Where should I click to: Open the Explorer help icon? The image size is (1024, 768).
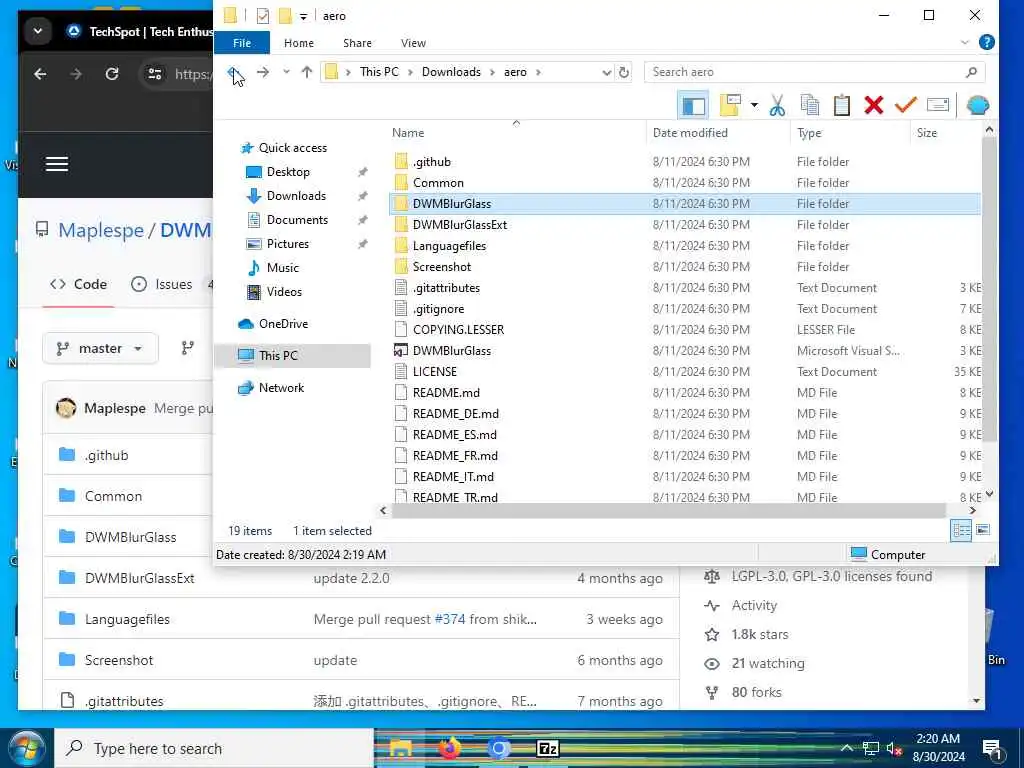point(986,42)
